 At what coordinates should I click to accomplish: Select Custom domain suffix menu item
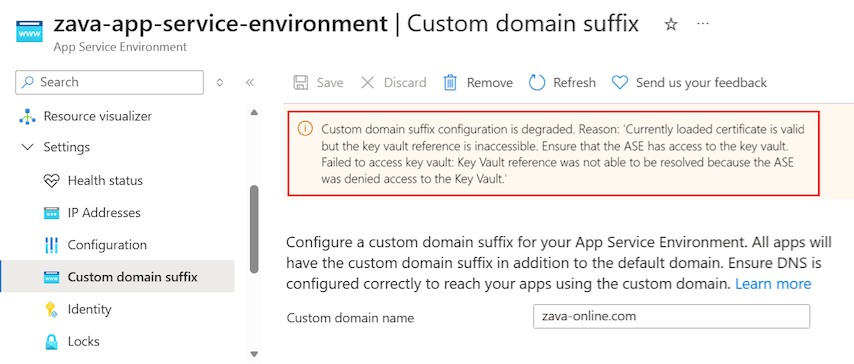pyautogui.click(x=118, y=277)
